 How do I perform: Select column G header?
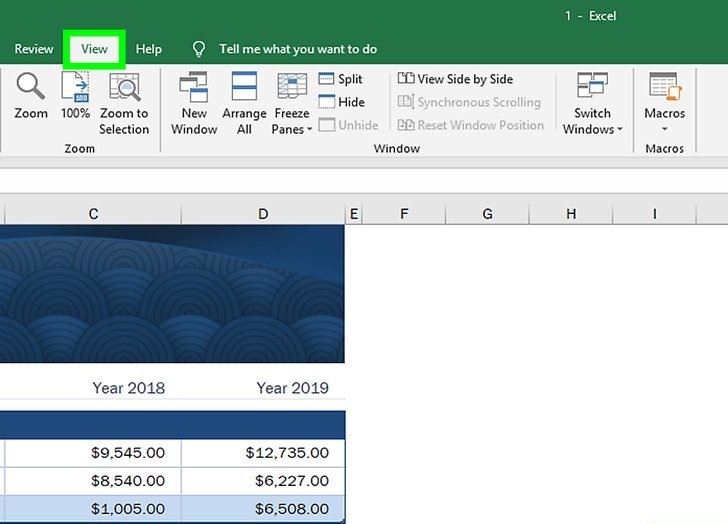point(487,214)
